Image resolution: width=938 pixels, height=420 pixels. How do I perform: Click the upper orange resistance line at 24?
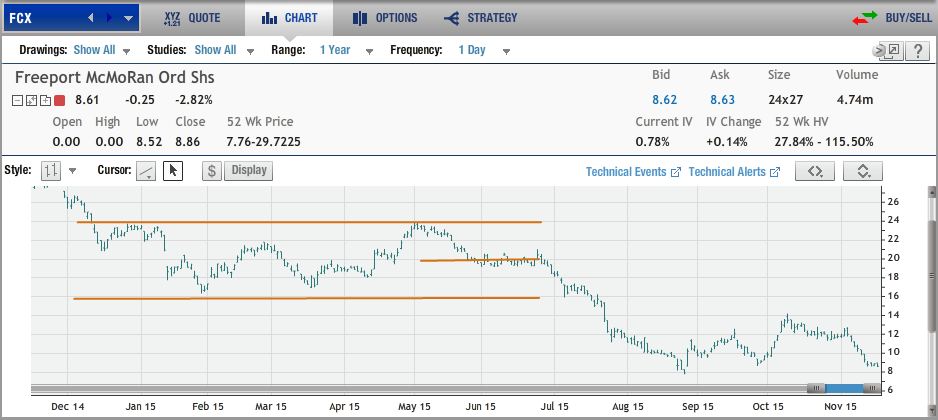point(309,222)
